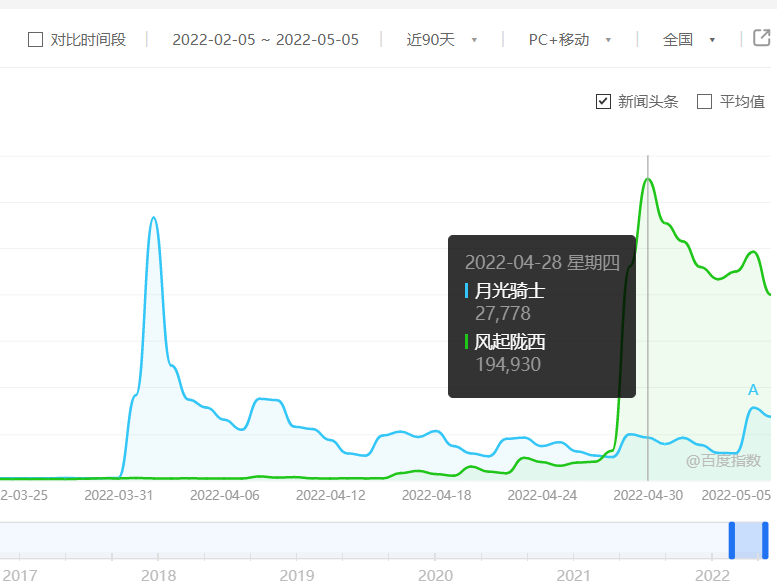Click the x-axis label 2022-04-06
Image resolution: width=777 pixels, height=588 pixels.
click(224, 495)
